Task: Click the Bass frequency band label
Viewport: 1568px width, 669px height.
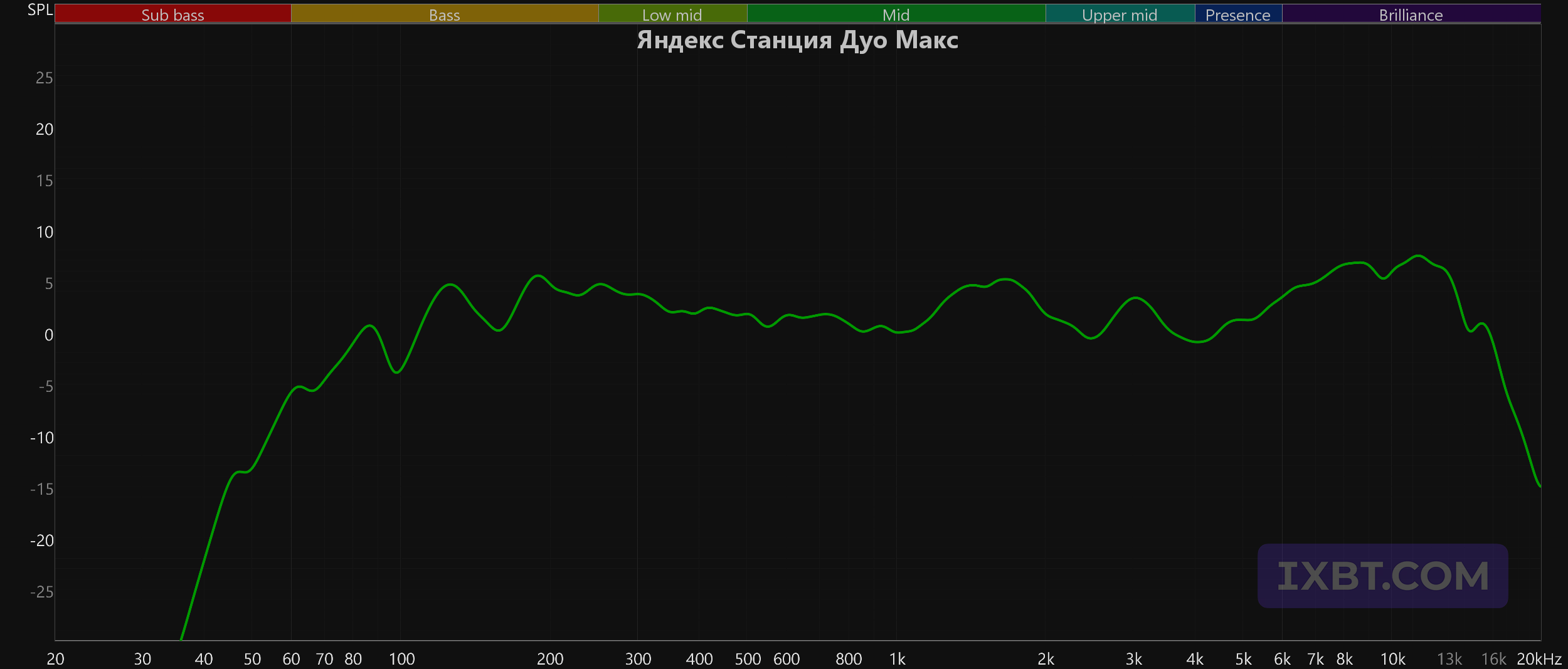Action: coord(445,14)
